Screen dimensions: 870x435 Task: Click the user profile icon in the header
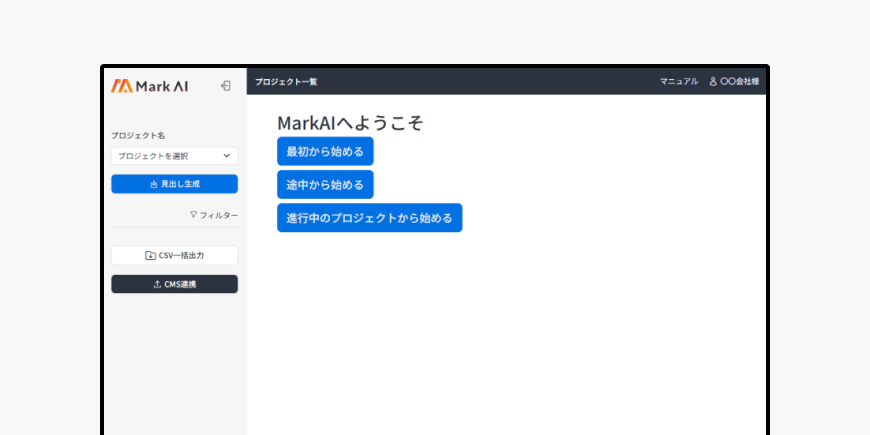pos(713,81)
